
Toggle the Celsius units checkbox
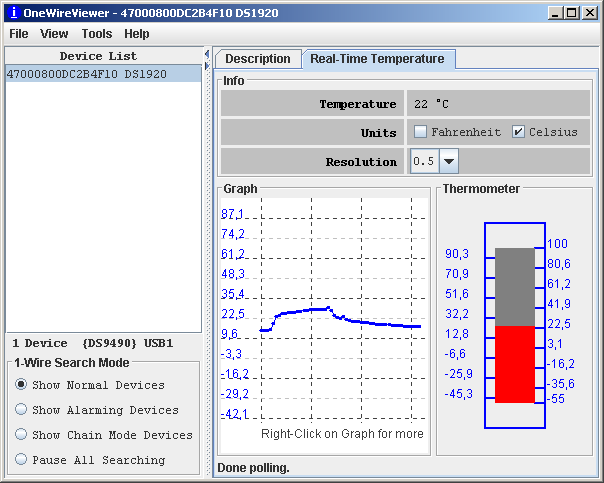[518, 132]
